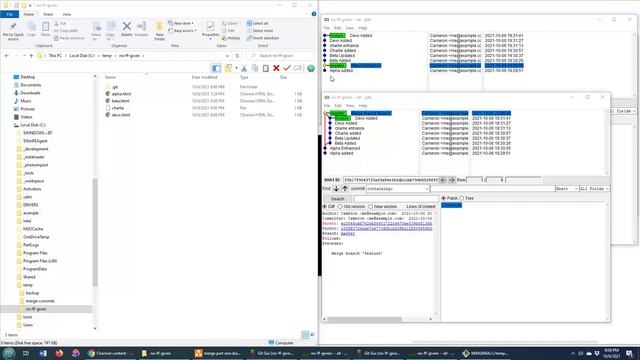Open the Help menu in back gitk window

tap(362, 28)
